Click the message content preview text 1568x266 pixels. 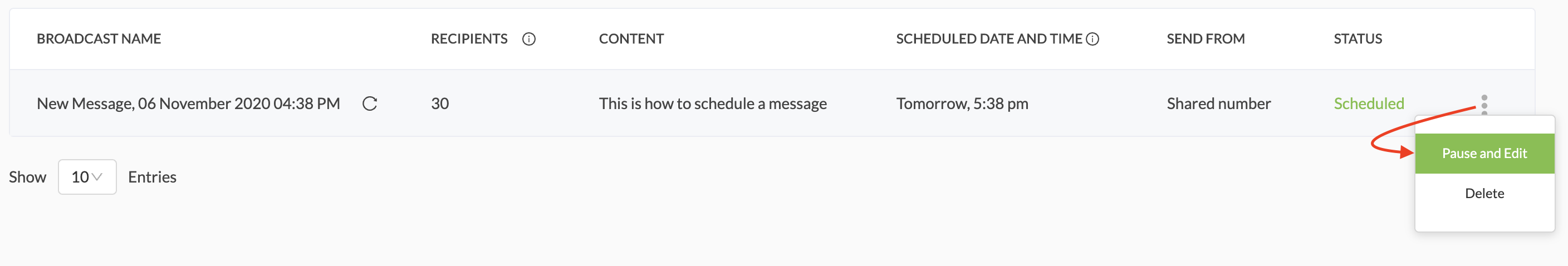pos(712,104)
